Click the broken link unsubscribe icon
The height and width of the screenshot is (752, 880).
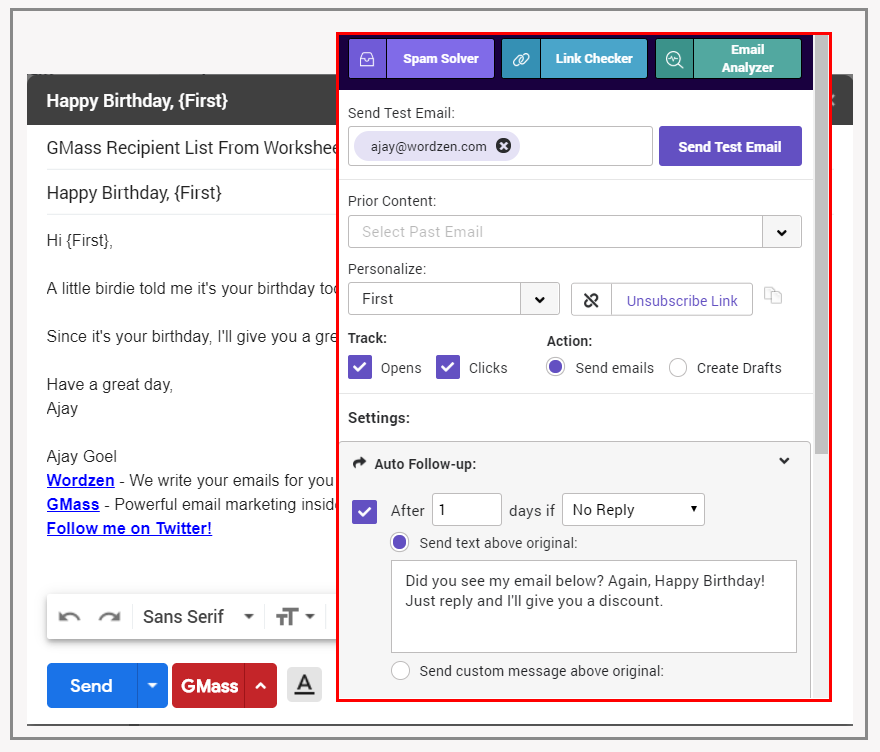(591, 300)
